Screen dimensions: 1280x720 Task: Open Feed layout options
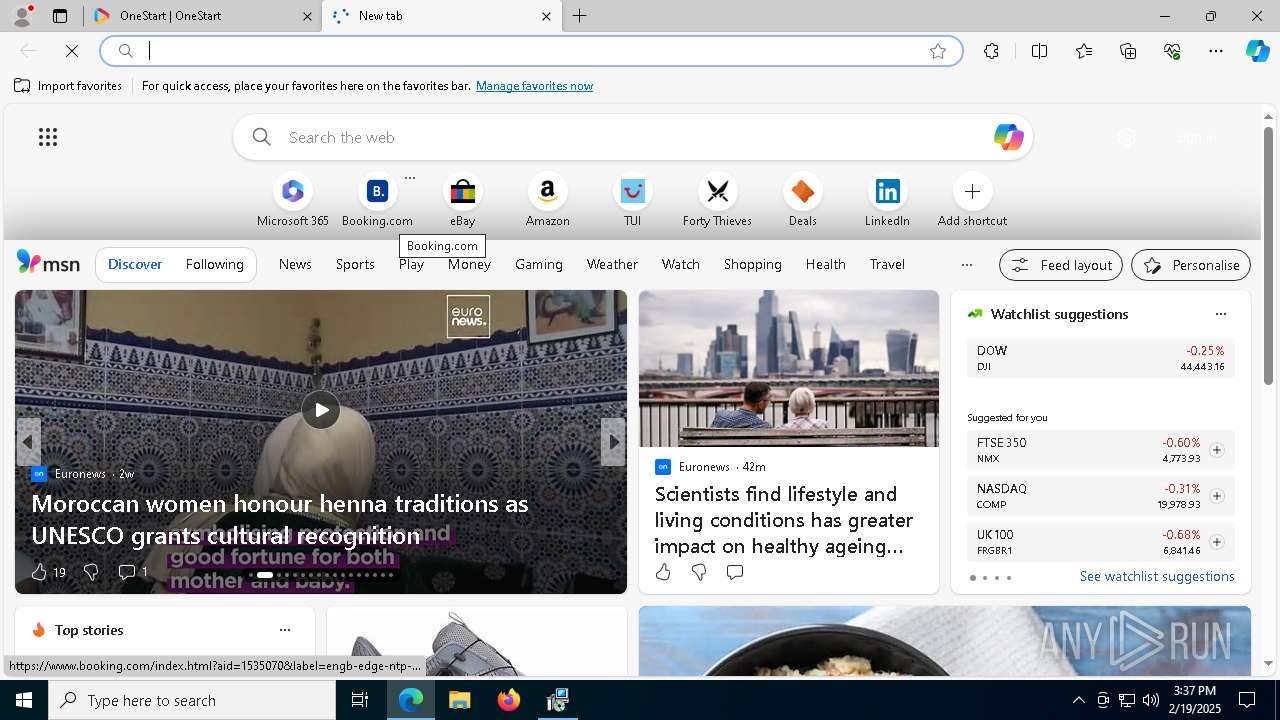[x=1061, y=265]
